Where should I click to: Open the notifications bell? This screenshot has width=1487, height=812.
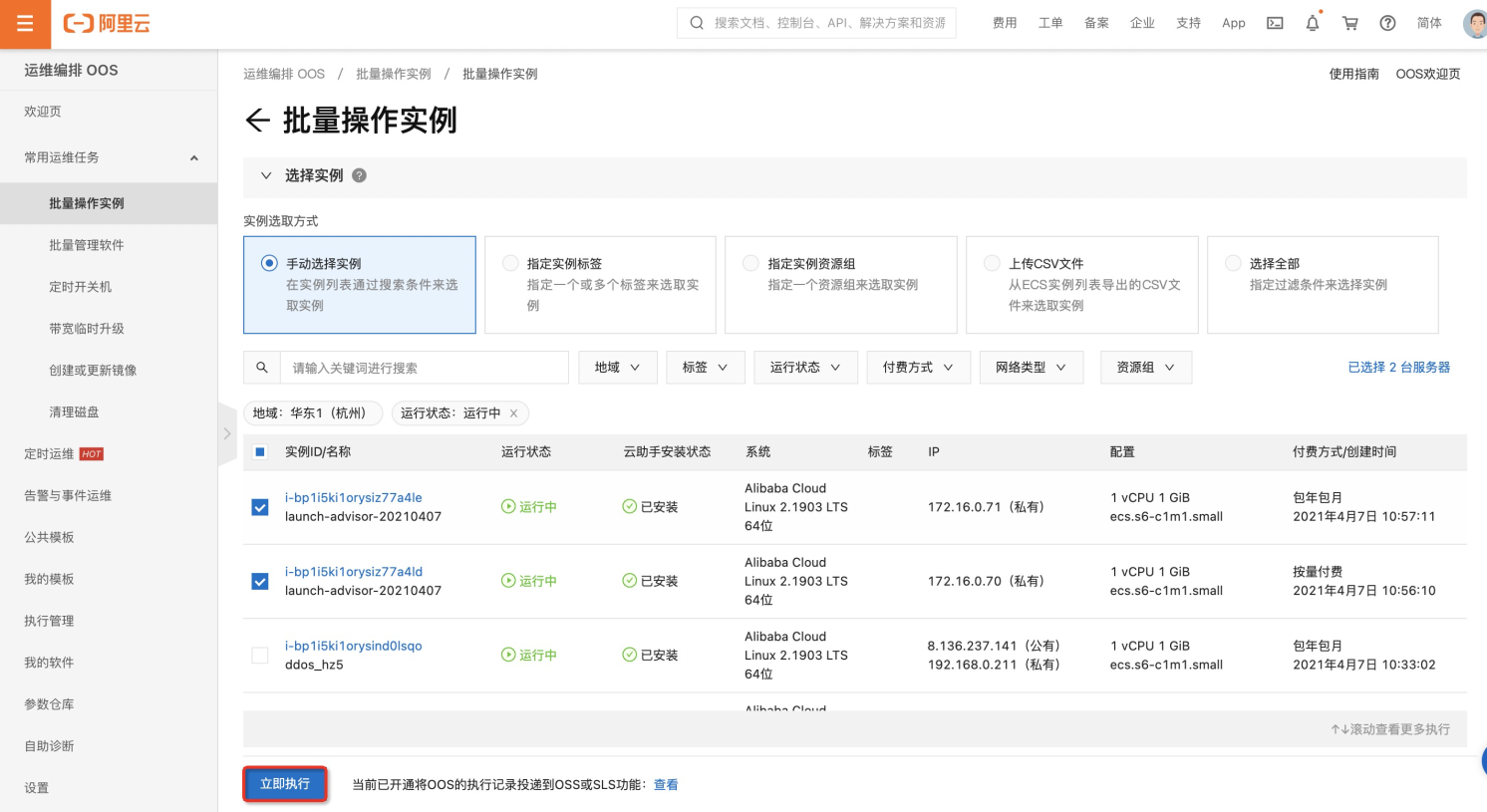[1313, 23]
